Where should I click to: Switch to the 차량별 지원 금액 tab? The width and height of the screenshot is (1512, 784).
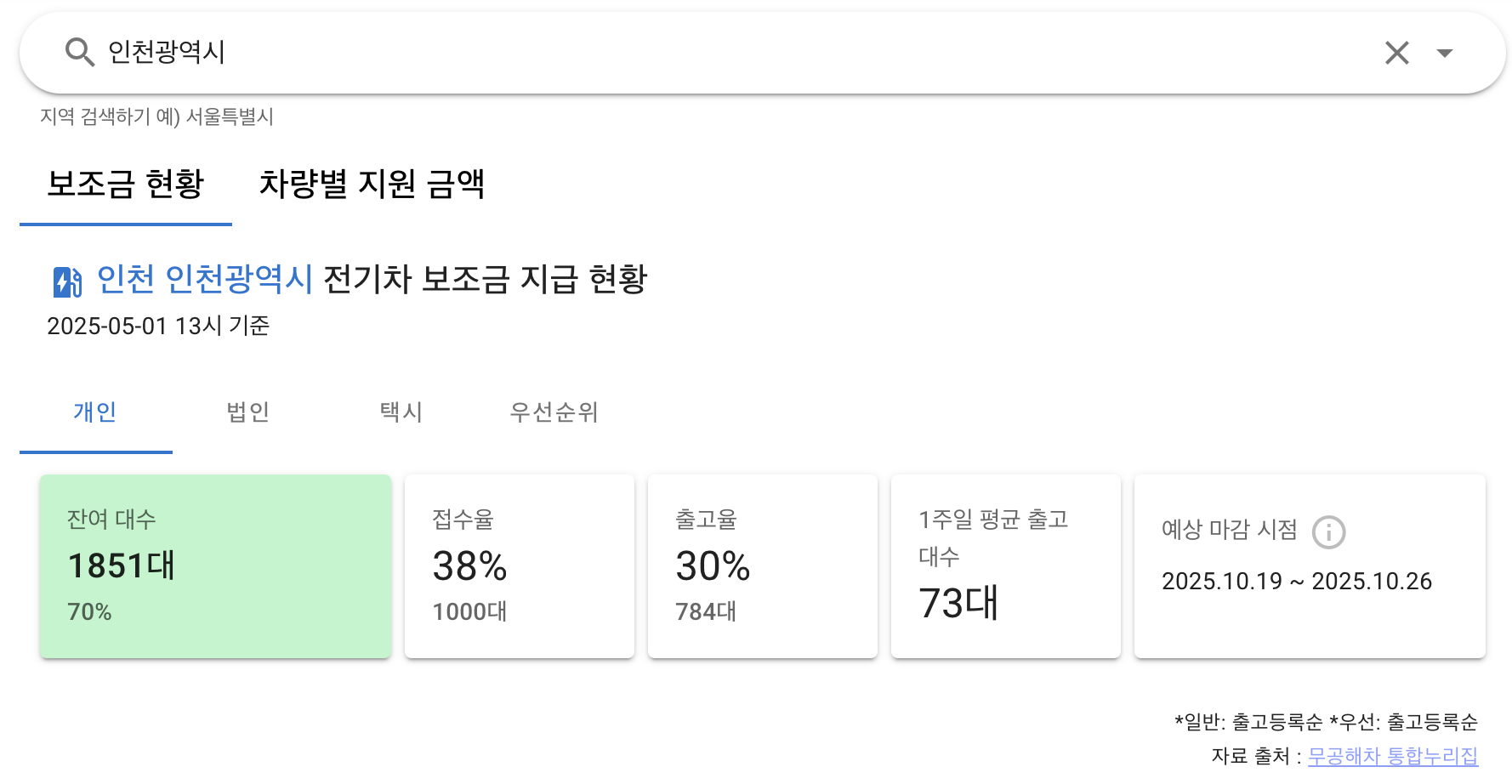click(x=374, y=185)
